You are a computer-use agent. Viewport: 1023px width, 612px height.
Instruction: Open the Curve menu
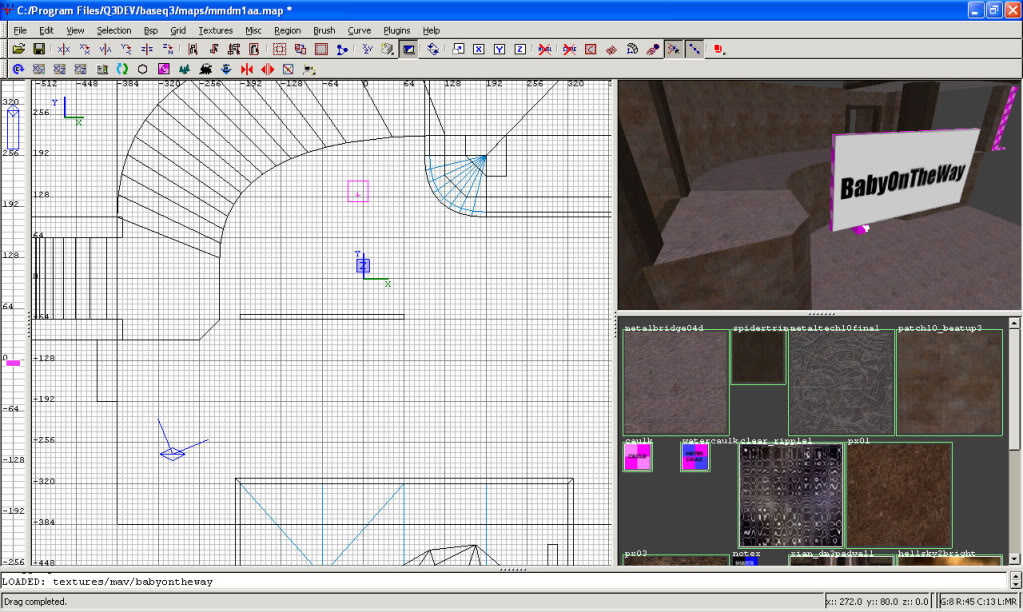[x=359, y=30]
